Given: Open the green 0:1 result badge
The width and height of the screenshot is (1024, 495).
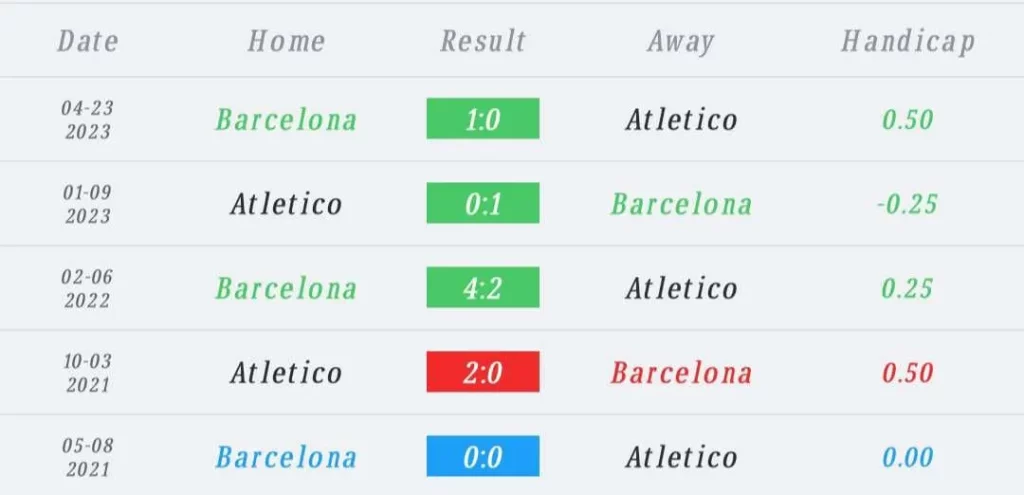Looking at the screenshot, I should pos(483,202).
